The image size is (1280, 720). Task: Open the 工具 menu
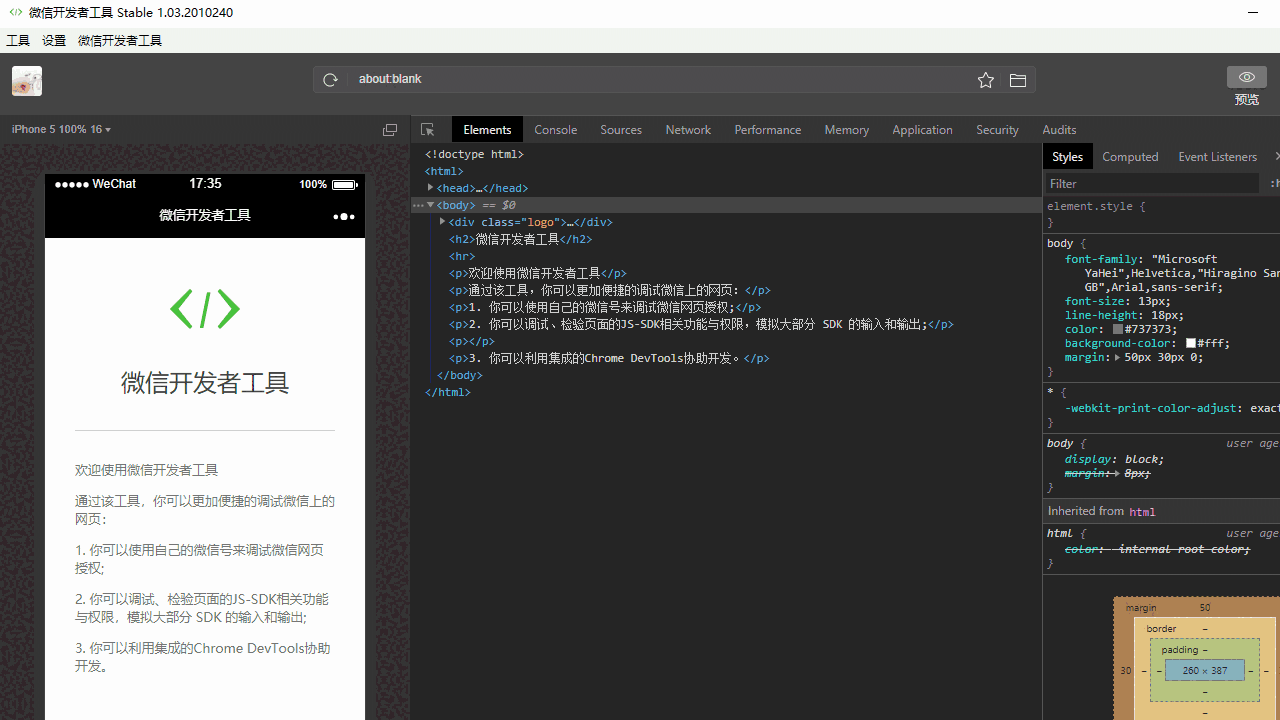(17, 40)
